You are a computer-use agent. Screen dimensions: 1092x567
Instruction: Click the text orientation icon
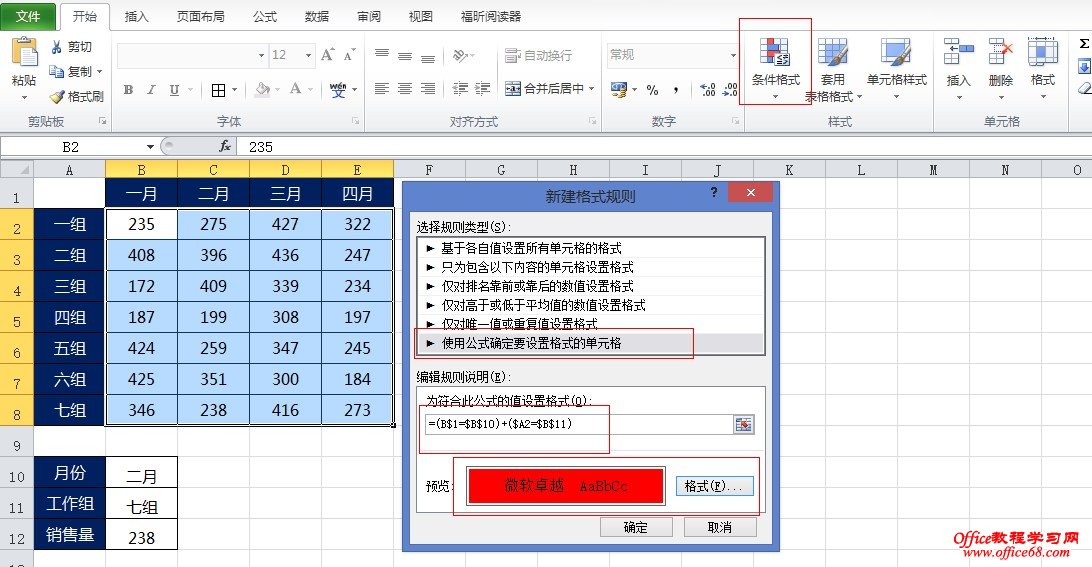click(460, 55)
